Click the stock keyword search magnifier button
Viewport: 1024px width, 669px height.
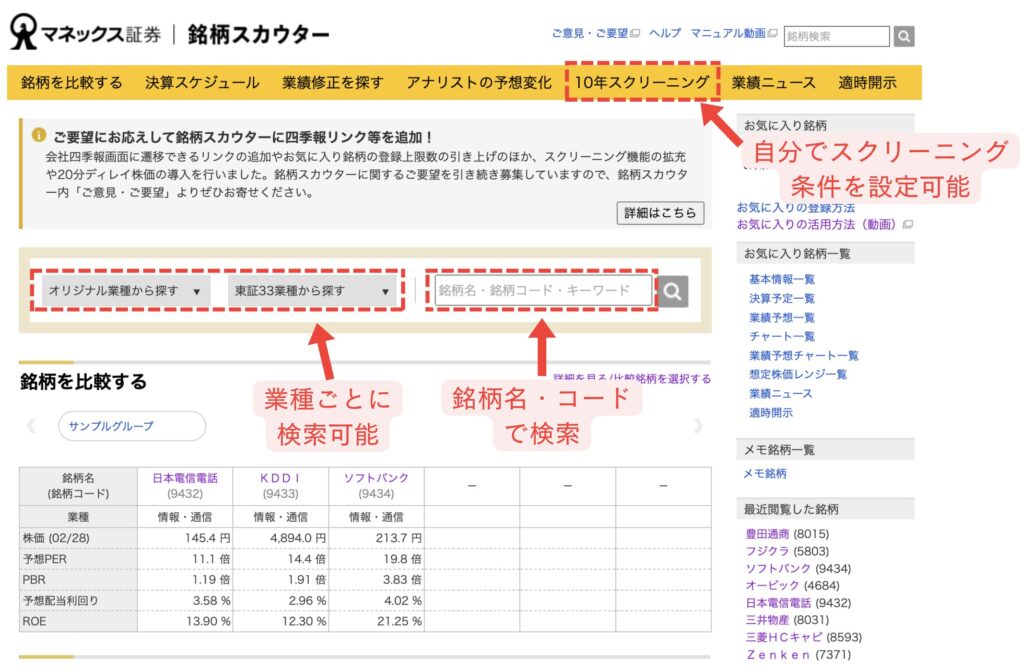pyautogui.click(x=673, y=291)
